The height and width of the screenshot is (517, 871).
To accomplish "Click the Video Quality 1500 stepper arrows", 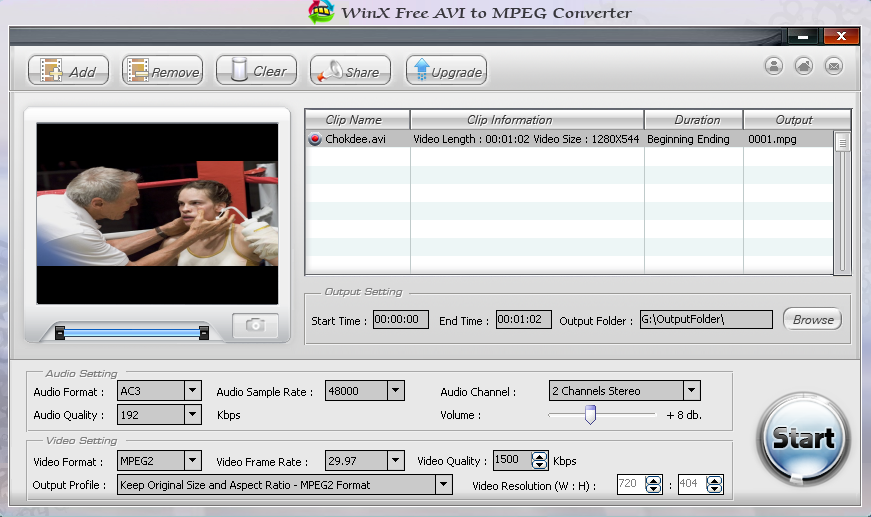I will (x=539, y=460).
